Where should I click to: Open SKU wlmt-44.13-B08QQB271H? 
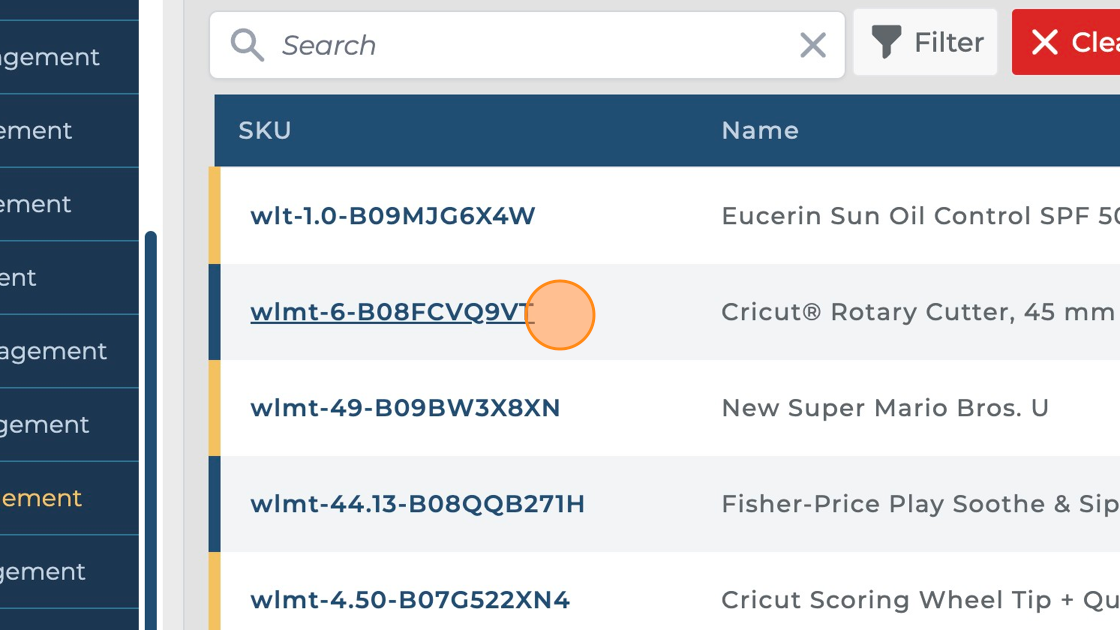click(x=417, y=504)
